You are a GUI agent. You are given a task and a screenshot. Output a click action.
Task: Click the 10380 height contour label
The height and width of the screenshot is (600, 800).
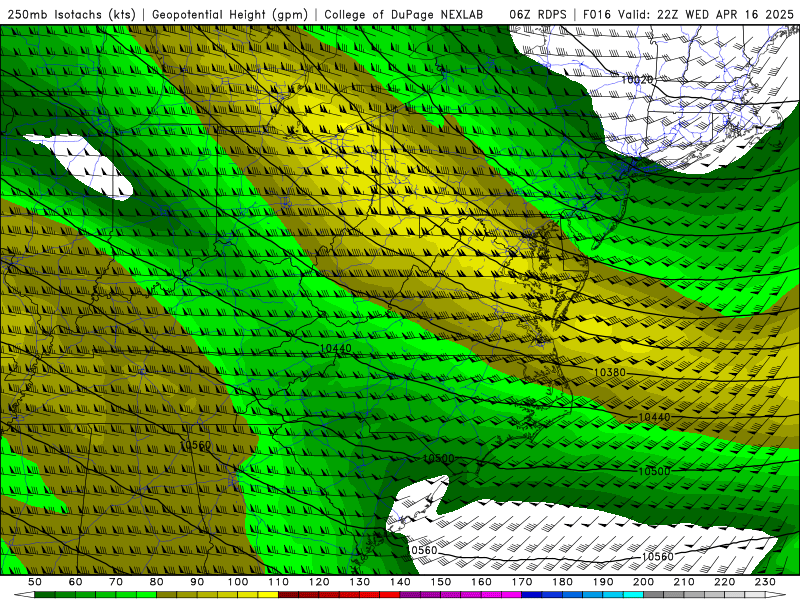610,372
